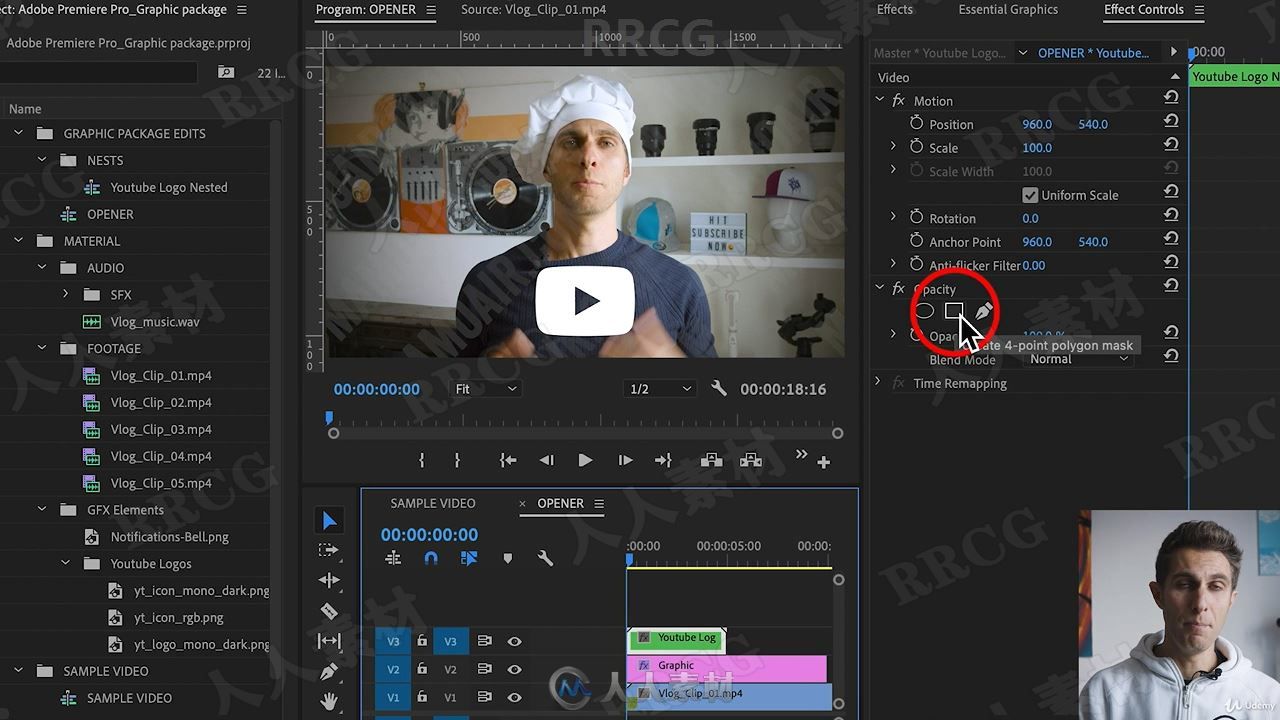The width and height of the screenshot is (1280, 720).
Task: Open Source: Vlog_Clip_01.mp4 tab
Action: (x=533, y=9)
